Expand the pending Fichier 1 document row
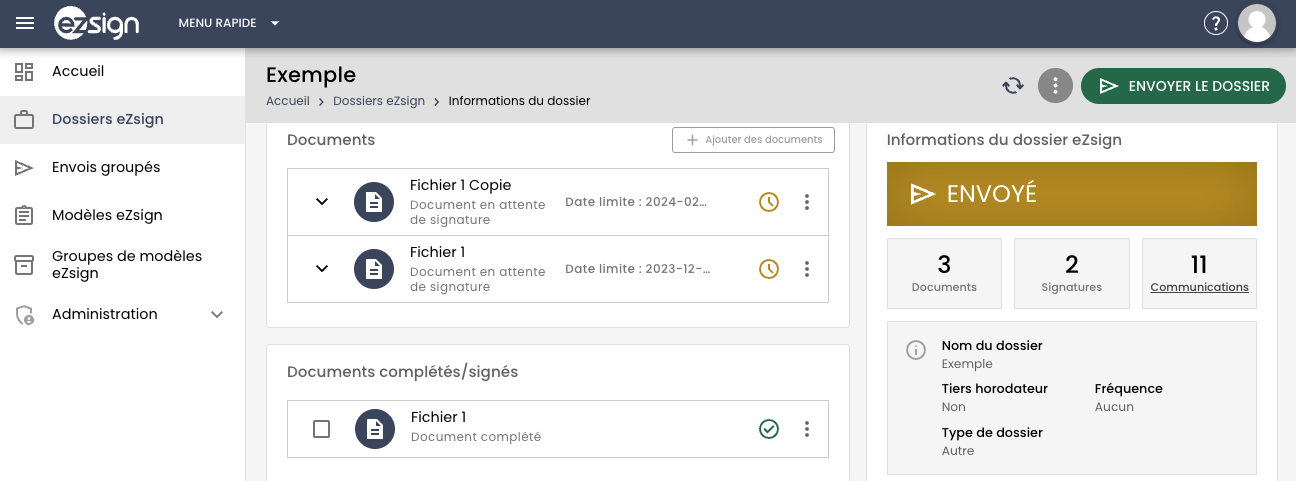This screenshot has width=1296, height=481. coord(322,268)
